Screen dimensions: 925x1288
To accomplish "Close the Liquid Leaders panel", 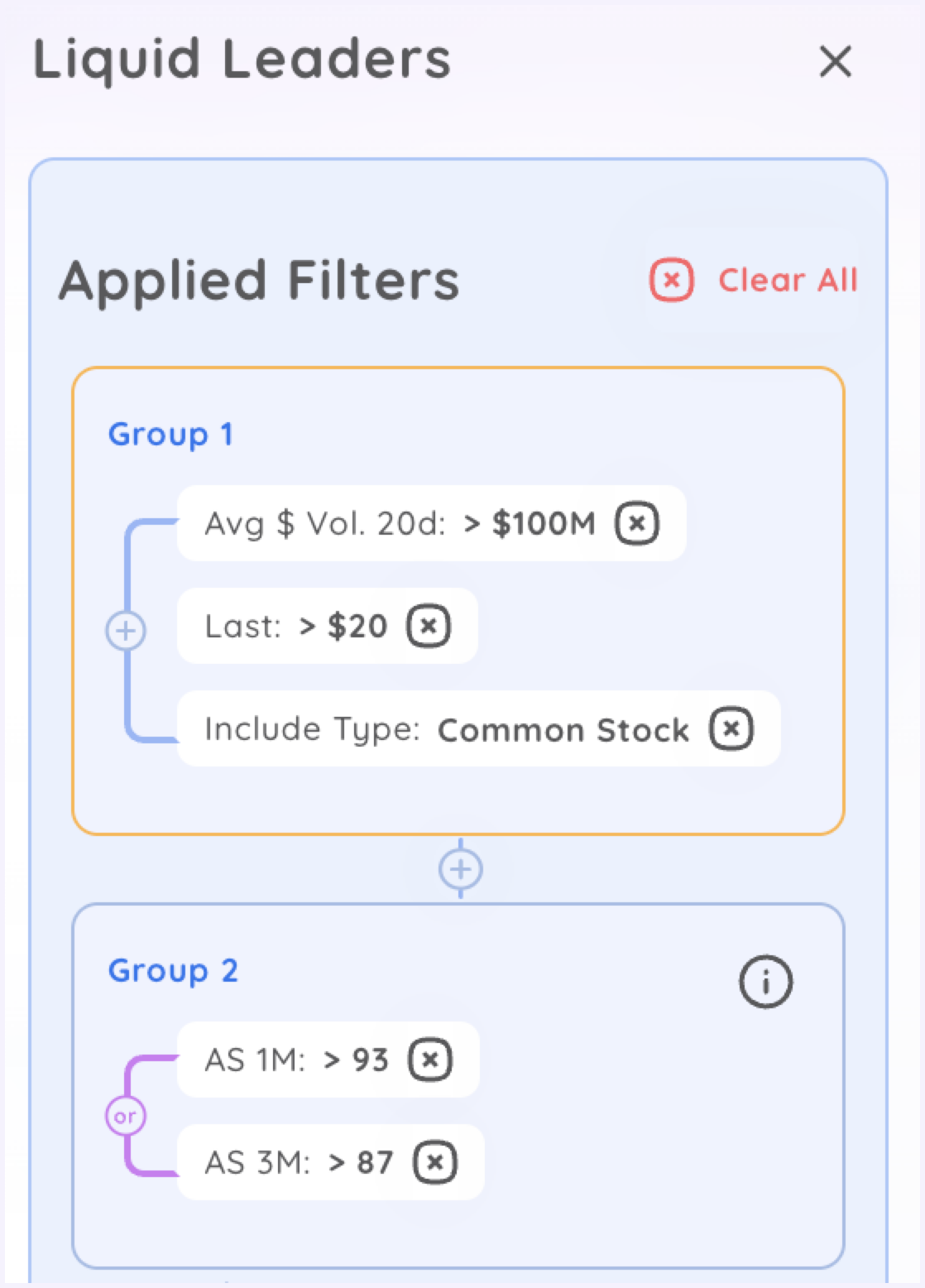I will (x=835, y=61).
